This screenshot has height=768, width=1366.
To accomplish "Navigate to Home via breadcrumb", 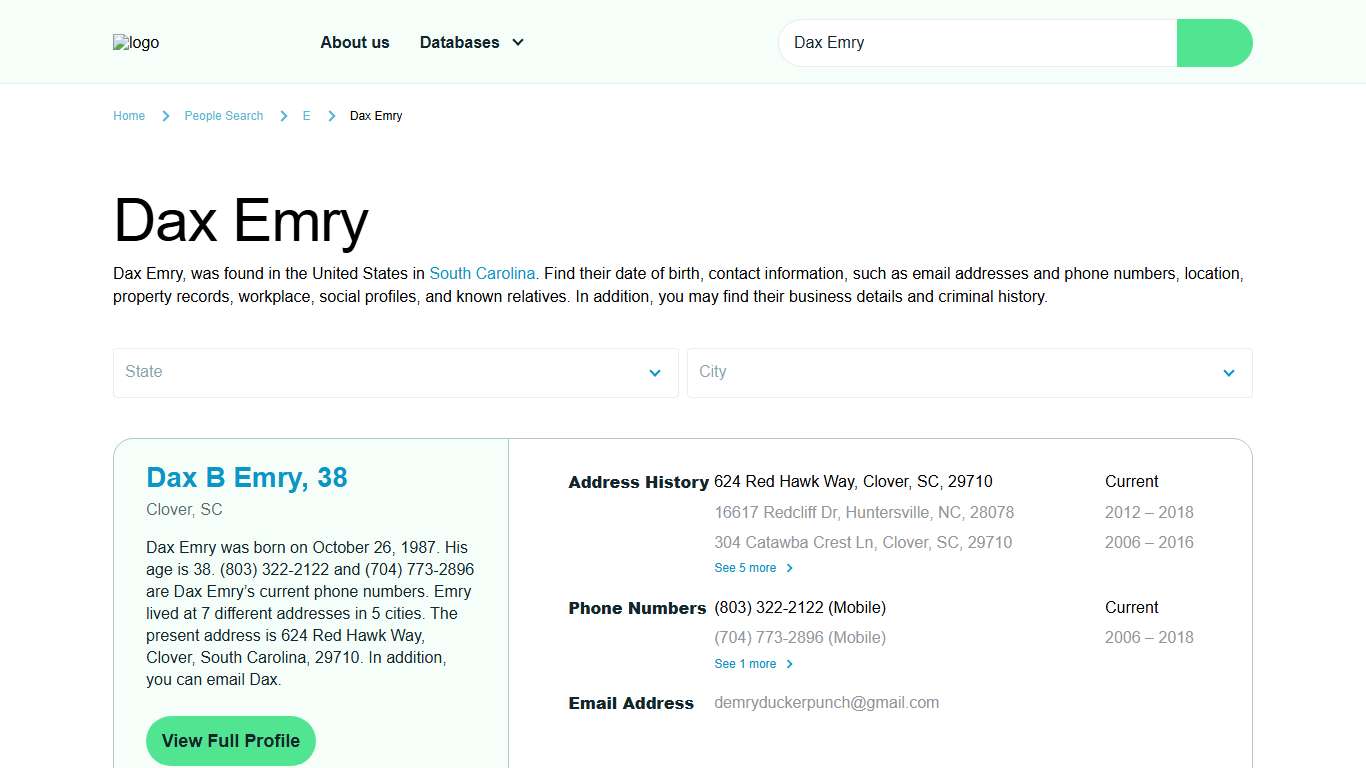I will (129, 115).
